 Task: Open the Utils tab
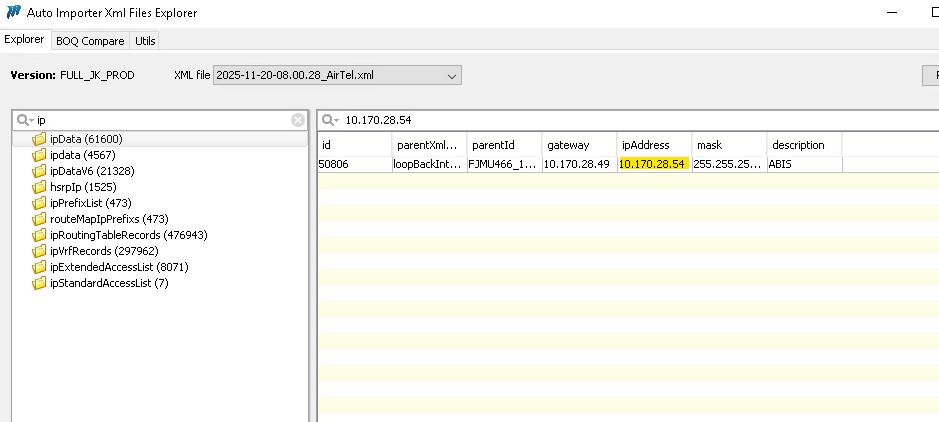click(145, 41)
